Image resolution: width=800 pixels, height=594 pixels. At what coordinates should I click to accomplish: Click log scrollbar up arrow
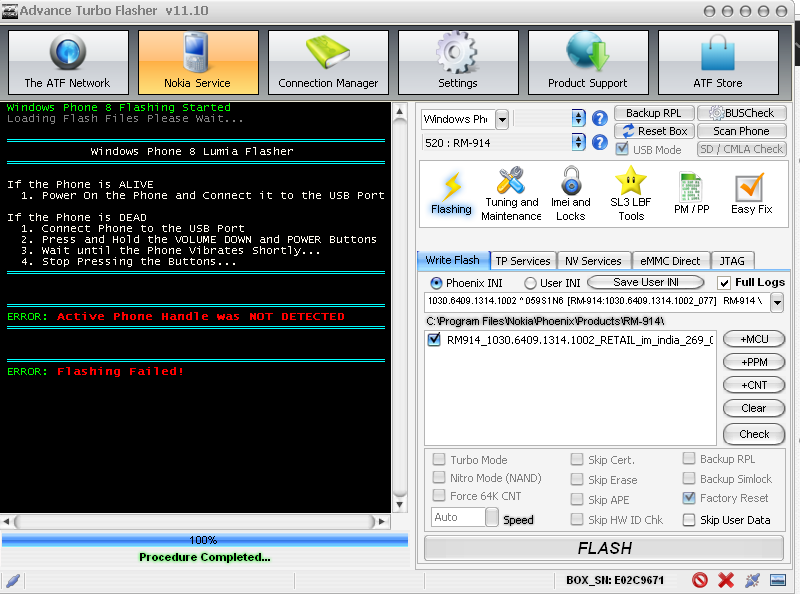(400, 111)
